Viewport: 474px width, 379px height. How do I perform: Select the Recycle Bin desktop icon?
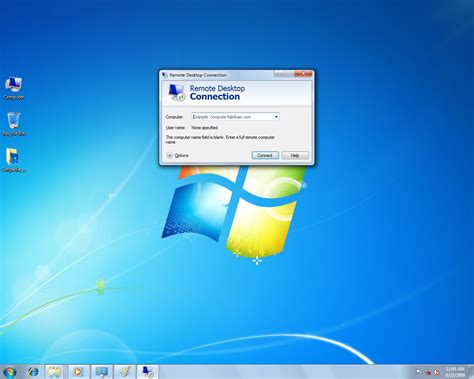click(x=14, y=124)
